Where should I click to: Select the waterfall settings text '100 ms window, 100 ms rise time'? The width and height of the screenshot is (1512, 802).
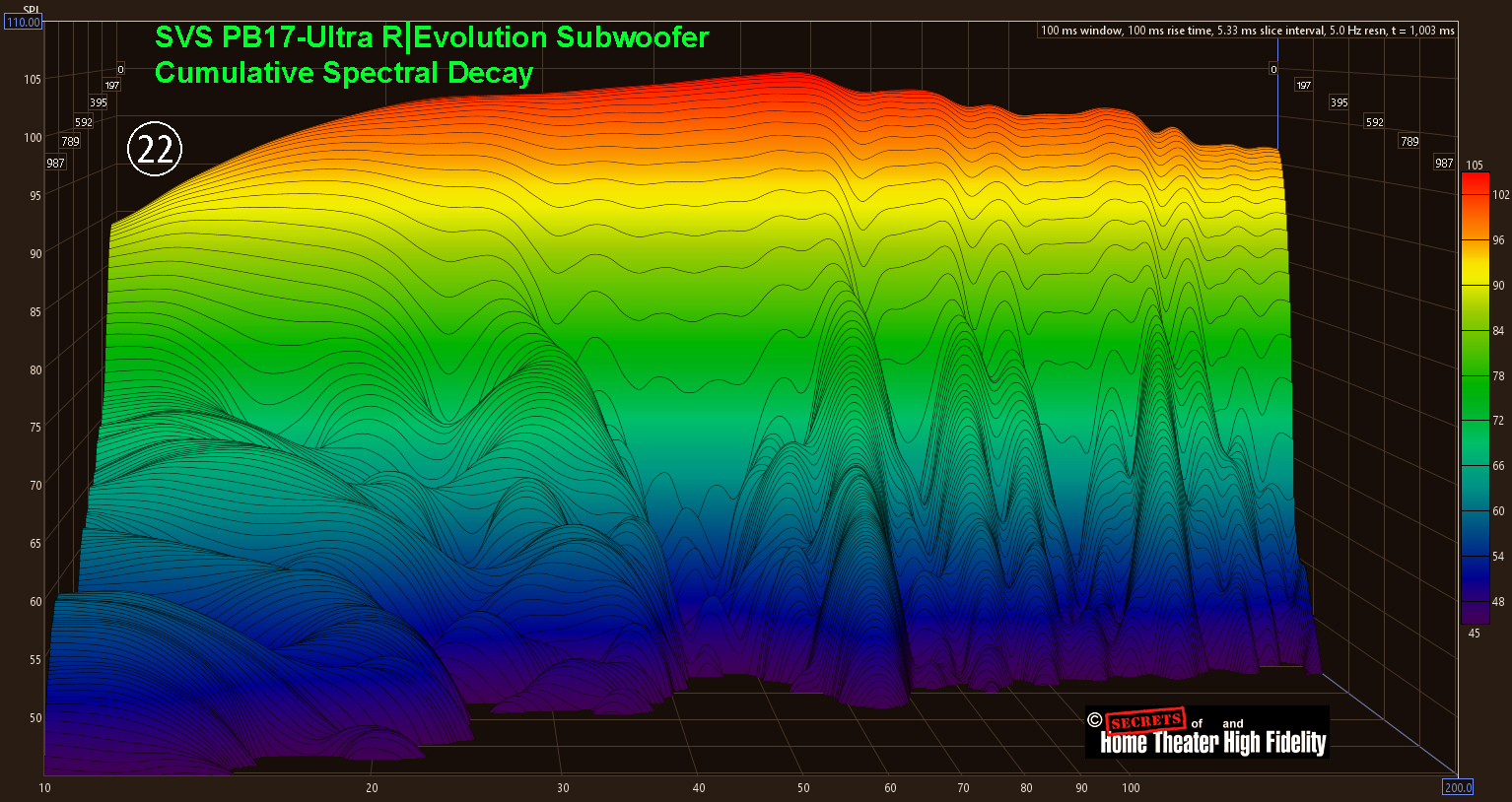(x=1127, y=31)
